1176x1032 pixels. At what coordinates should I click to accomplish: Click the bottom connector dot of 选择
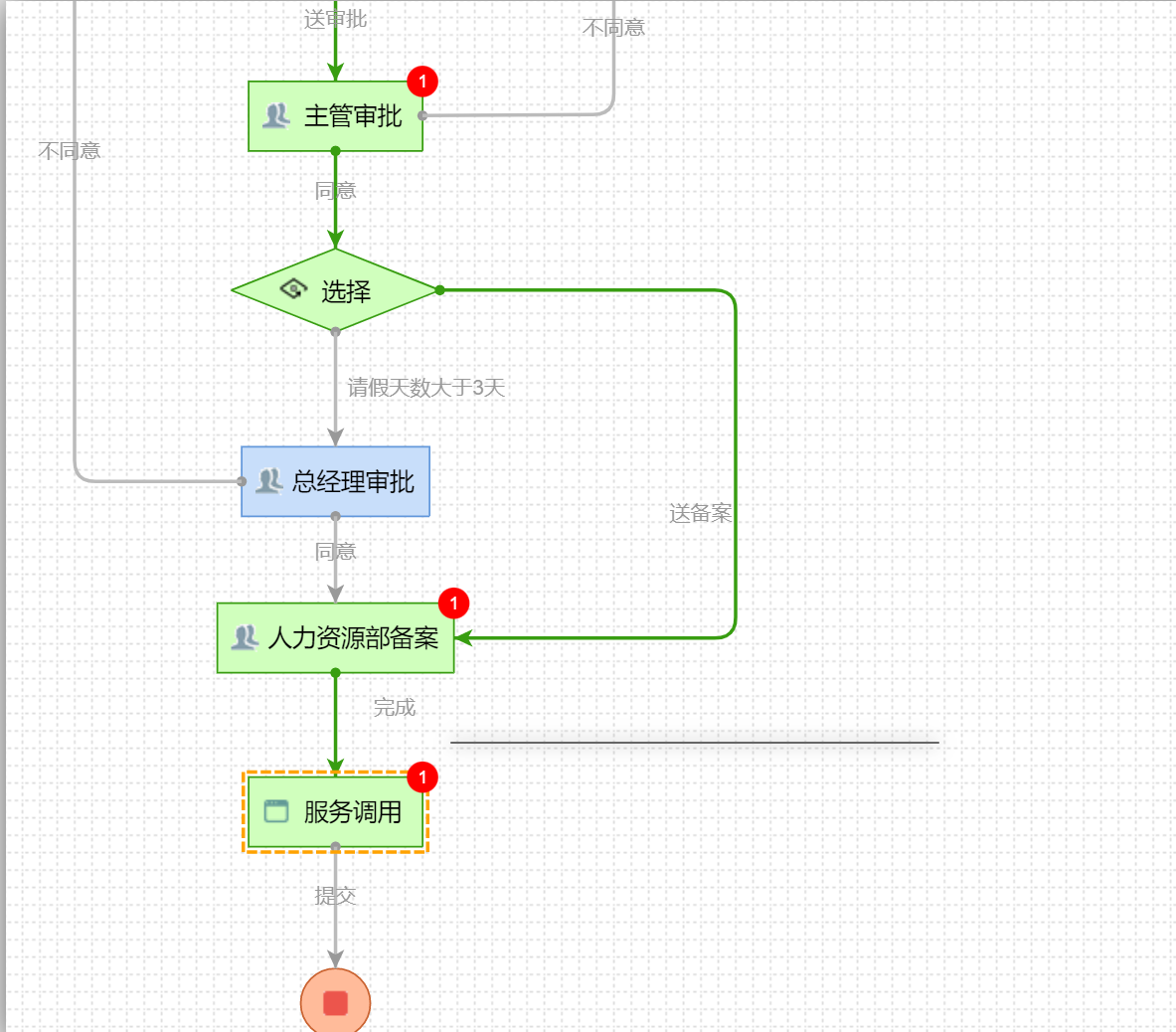click(x=335, y=331)
